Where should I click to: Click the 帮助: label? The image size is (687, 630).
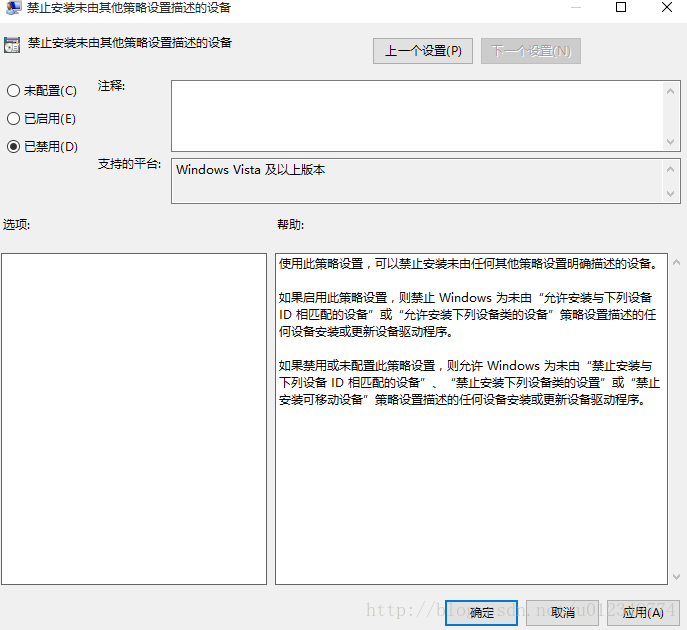(x=290, y=225)
